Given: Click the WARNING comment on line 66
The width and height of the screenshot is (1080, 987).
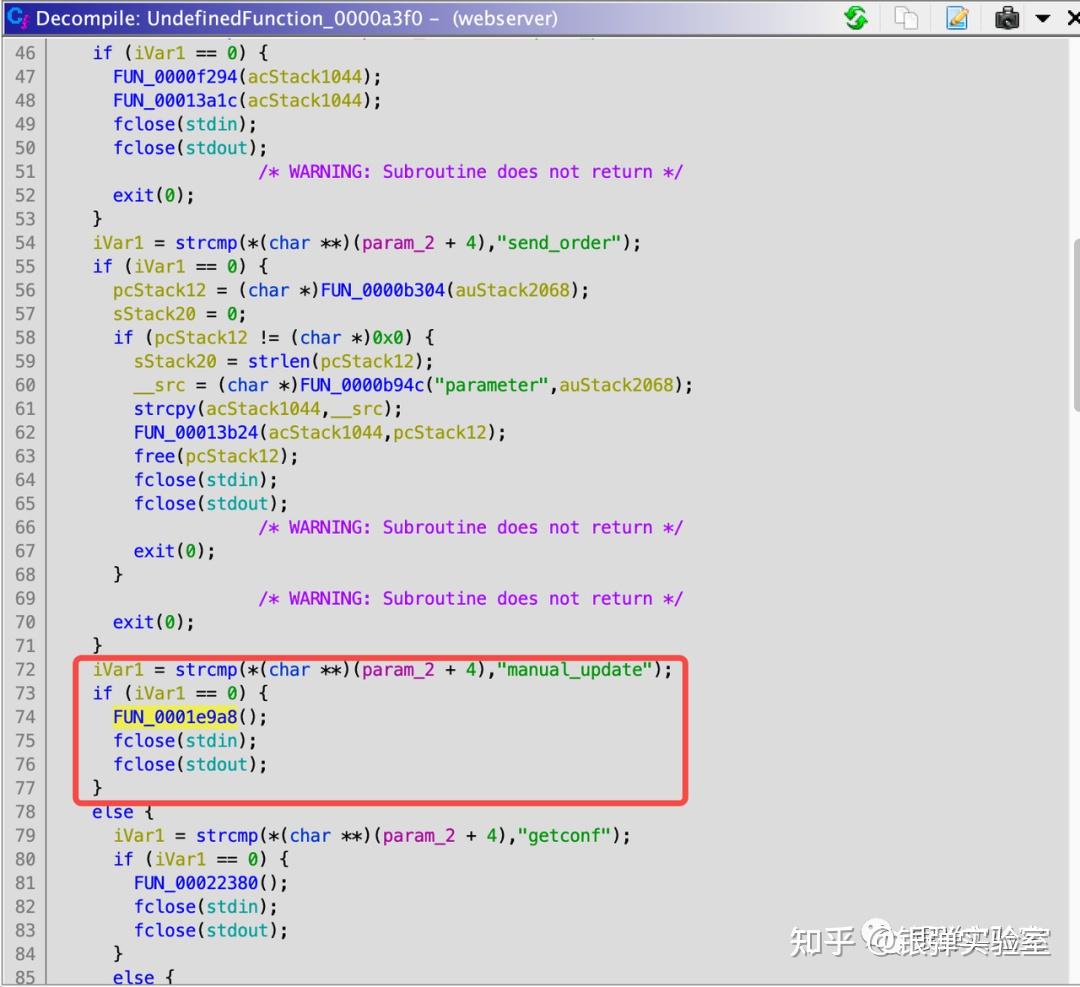Looking at the screenshot, I should [470, 528].
